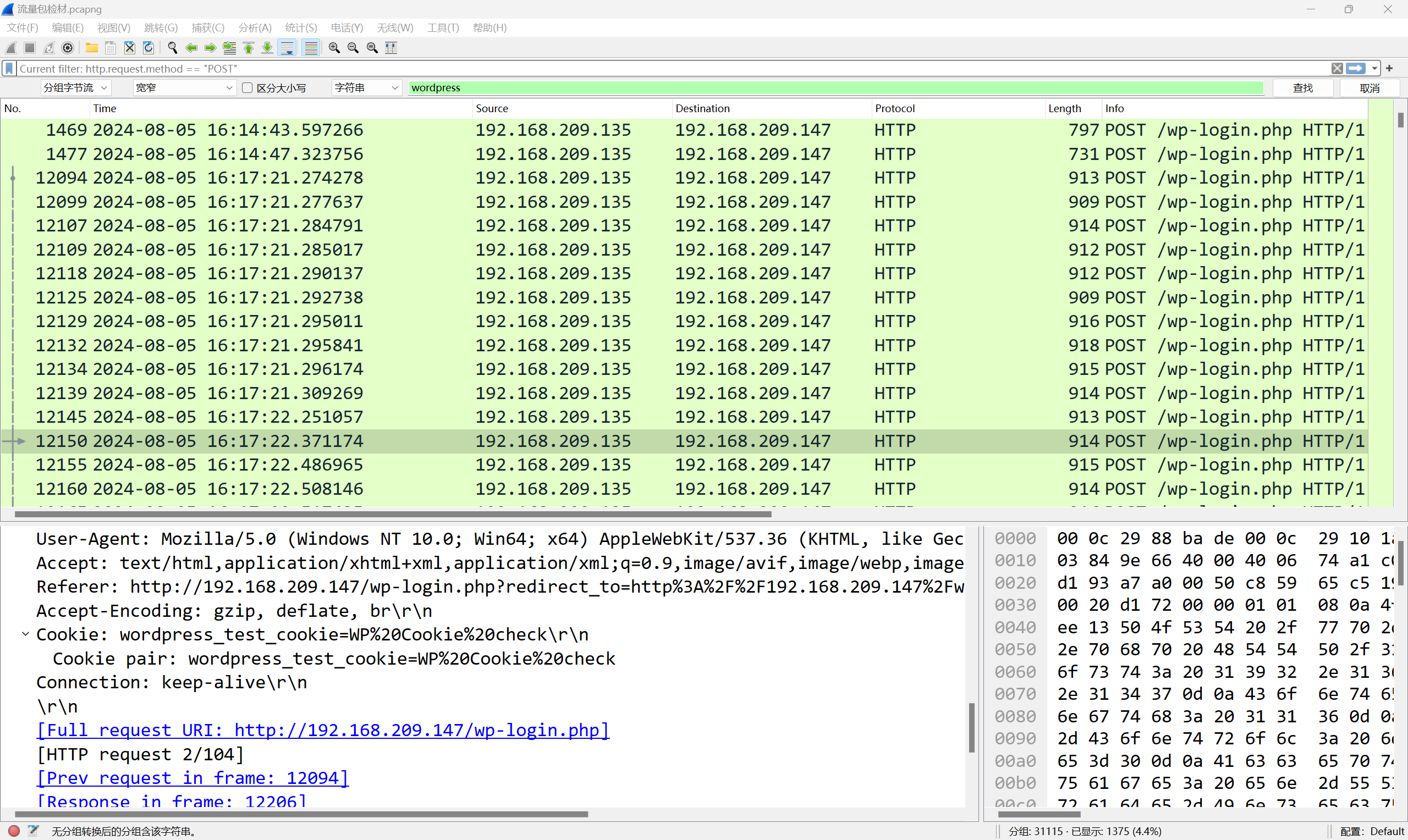
Task: Open the 分析(A) menu
Action: (255, 27)
